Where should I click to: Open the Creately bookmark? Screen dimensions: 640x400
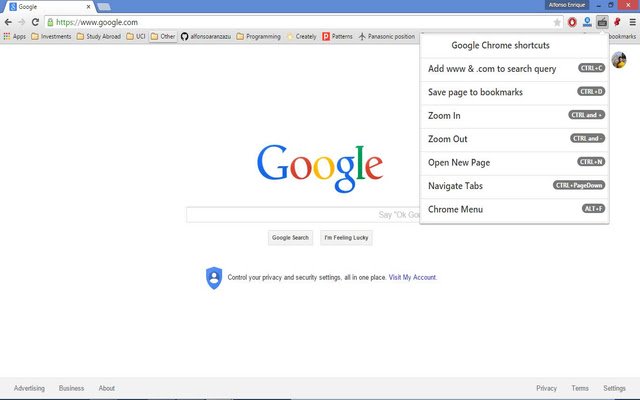301,36
